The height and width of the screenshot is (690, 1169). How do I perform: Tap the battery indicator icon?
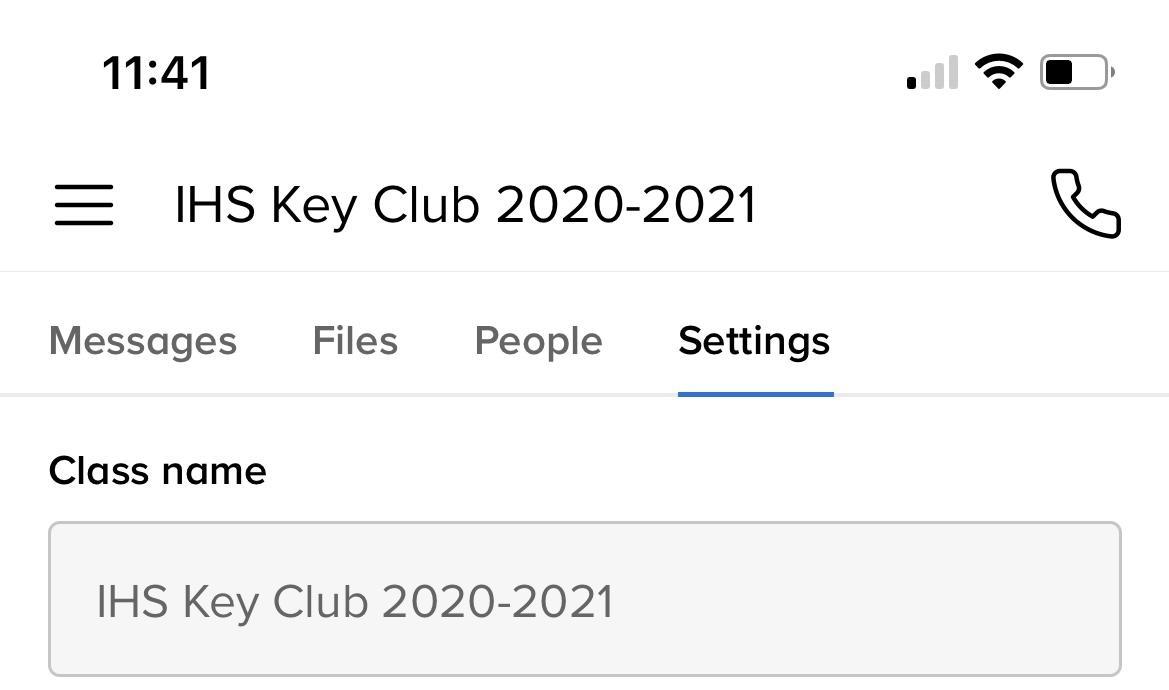(x=1076, y=72)
